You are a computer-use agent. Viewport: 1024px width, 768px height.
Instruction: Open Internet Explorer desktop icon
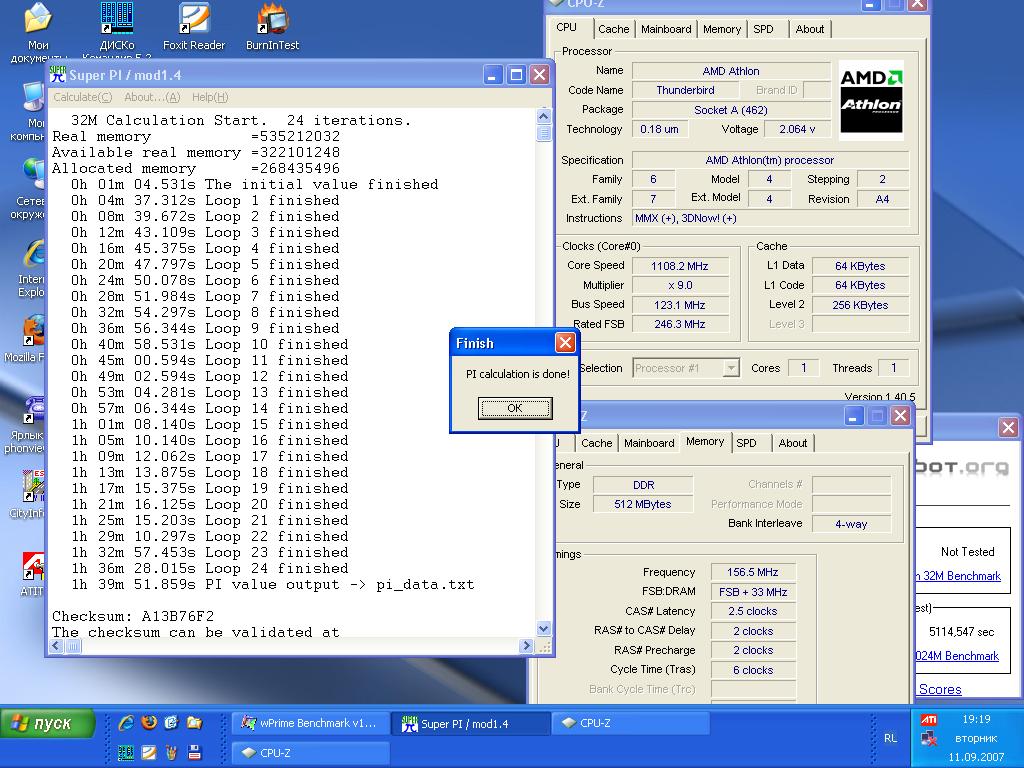point(33,268)
